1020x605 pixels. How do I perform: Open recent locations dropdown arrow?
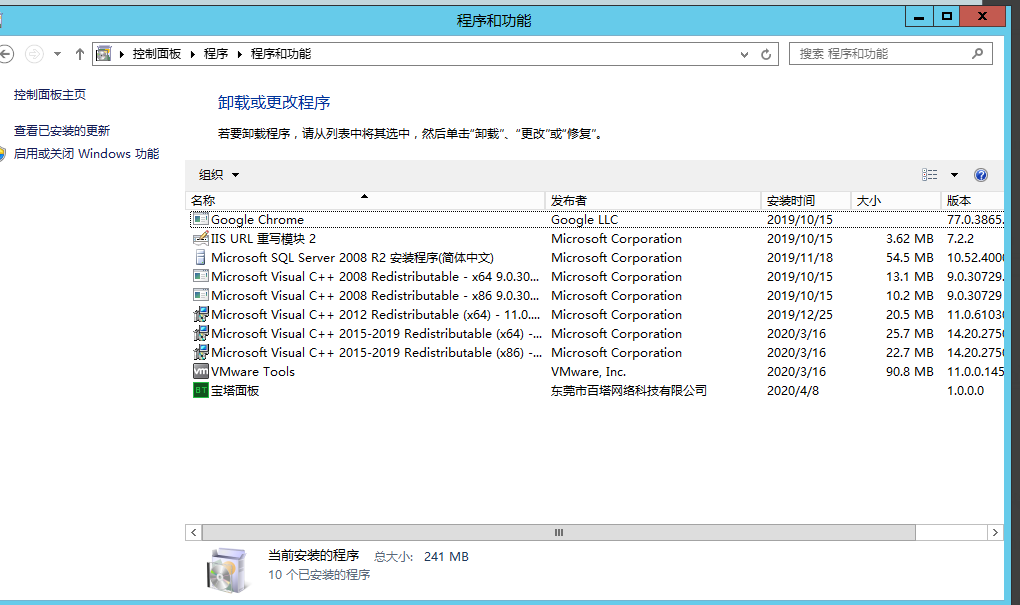pyautogui.click(x=57, y=54)
